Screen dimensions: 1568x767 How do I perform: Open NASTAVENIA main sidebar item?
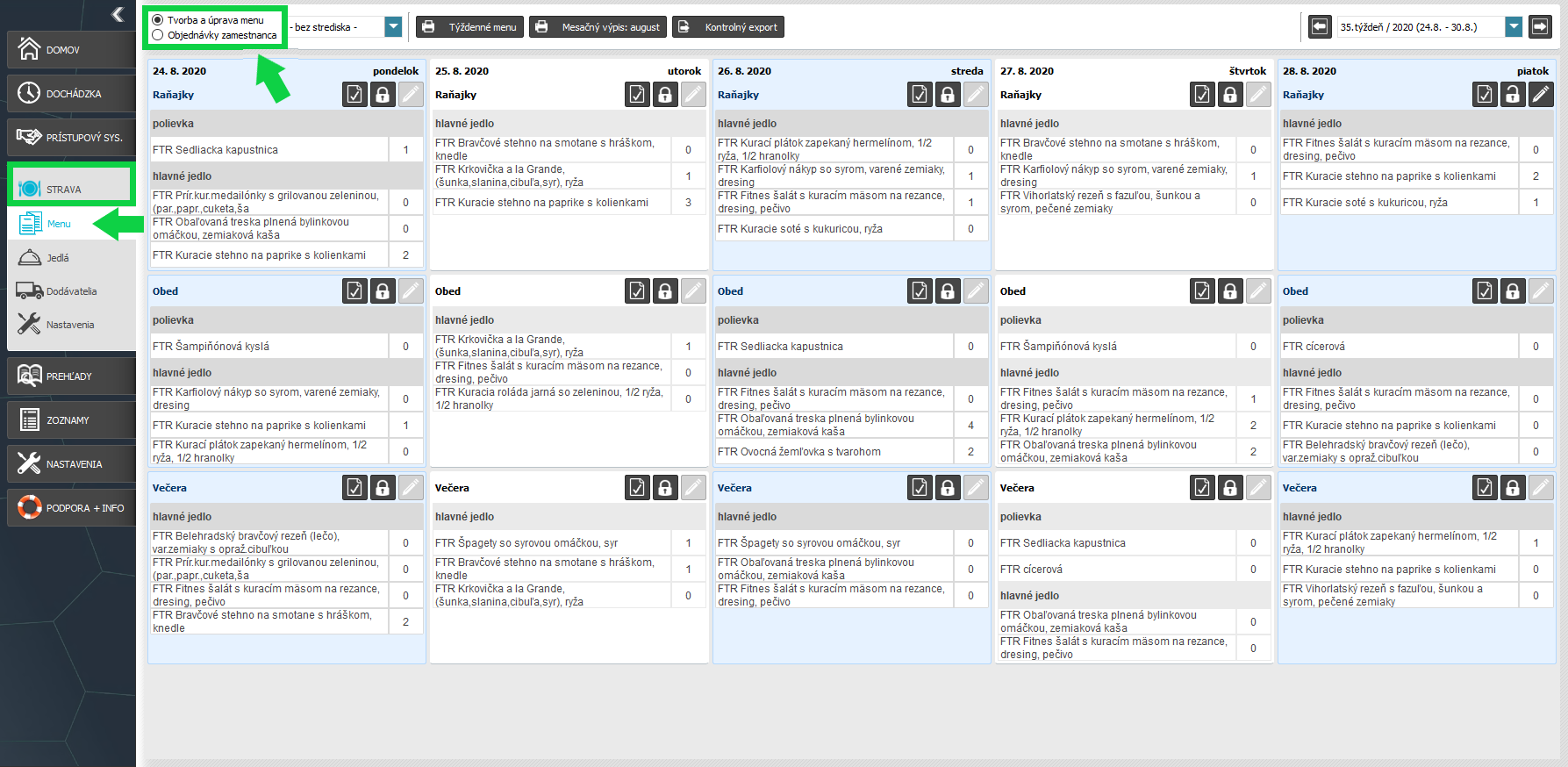[x=71, y=463]
